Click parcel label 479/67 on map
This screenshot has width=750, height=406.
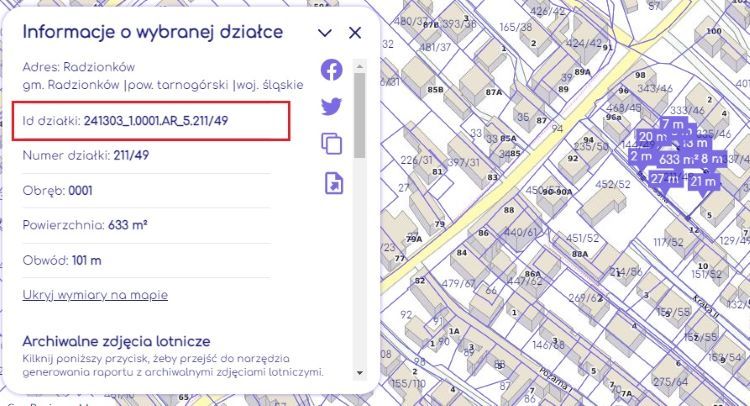point(458,284)
